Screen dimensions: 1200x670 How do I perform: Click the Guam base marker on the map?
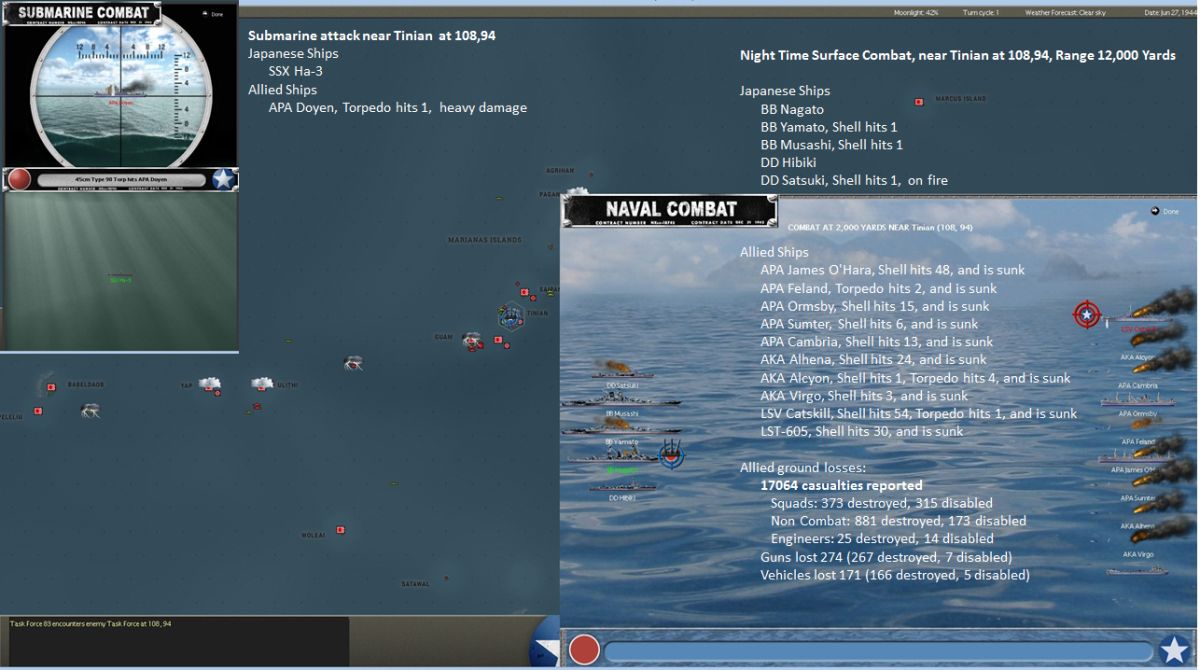pos(473,342)
